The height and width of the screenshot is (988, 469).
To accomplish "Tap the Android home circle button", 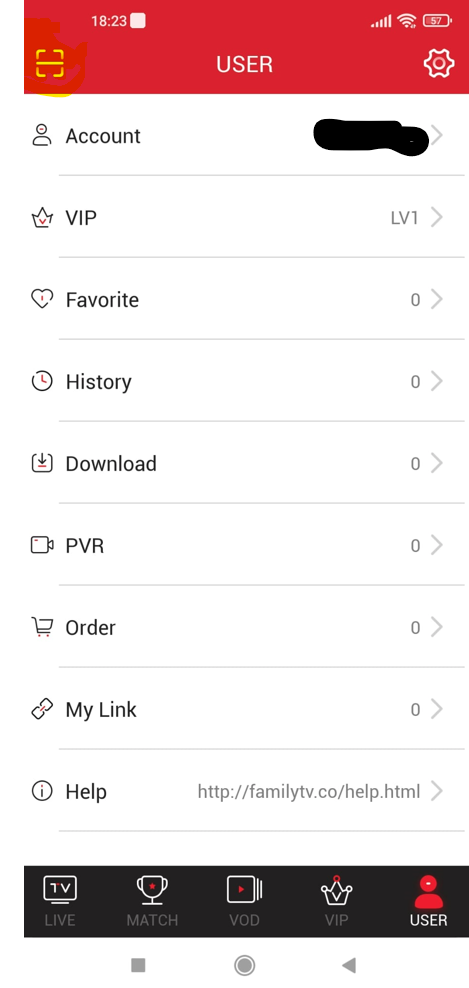I will point(245,965).
